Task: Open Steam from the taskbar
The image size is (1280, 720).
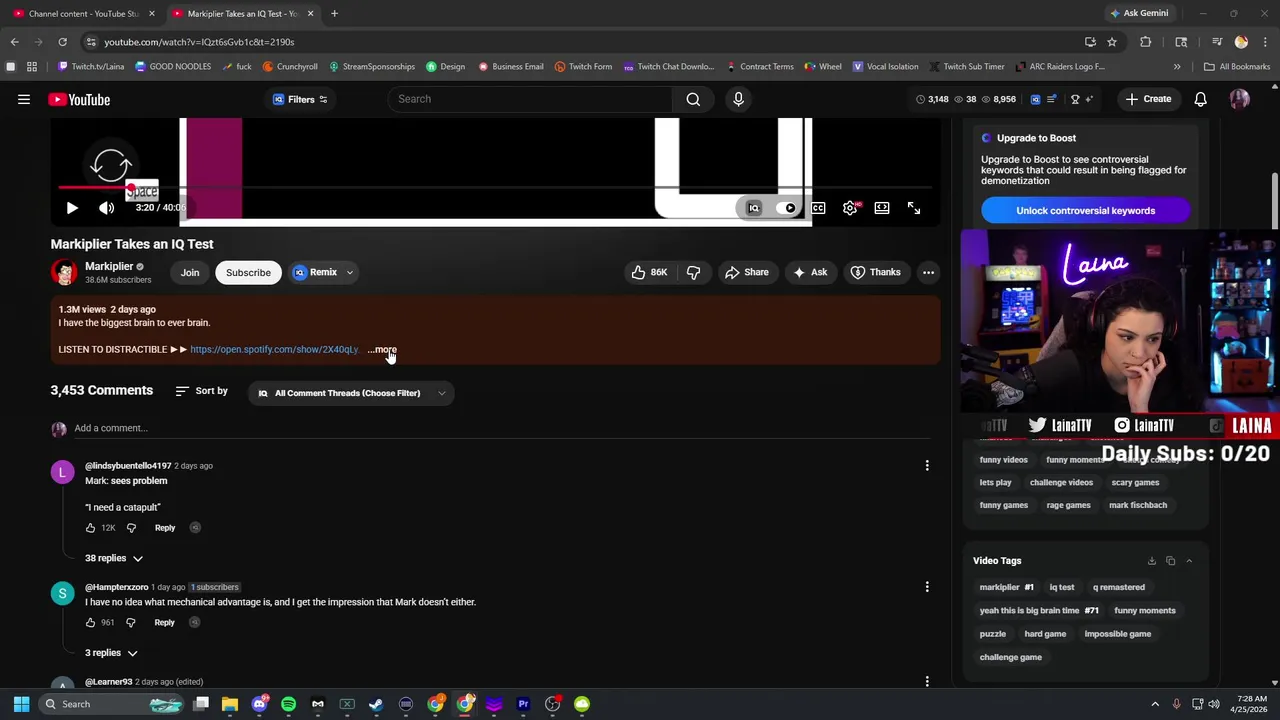Action: (x=376, y=704)
